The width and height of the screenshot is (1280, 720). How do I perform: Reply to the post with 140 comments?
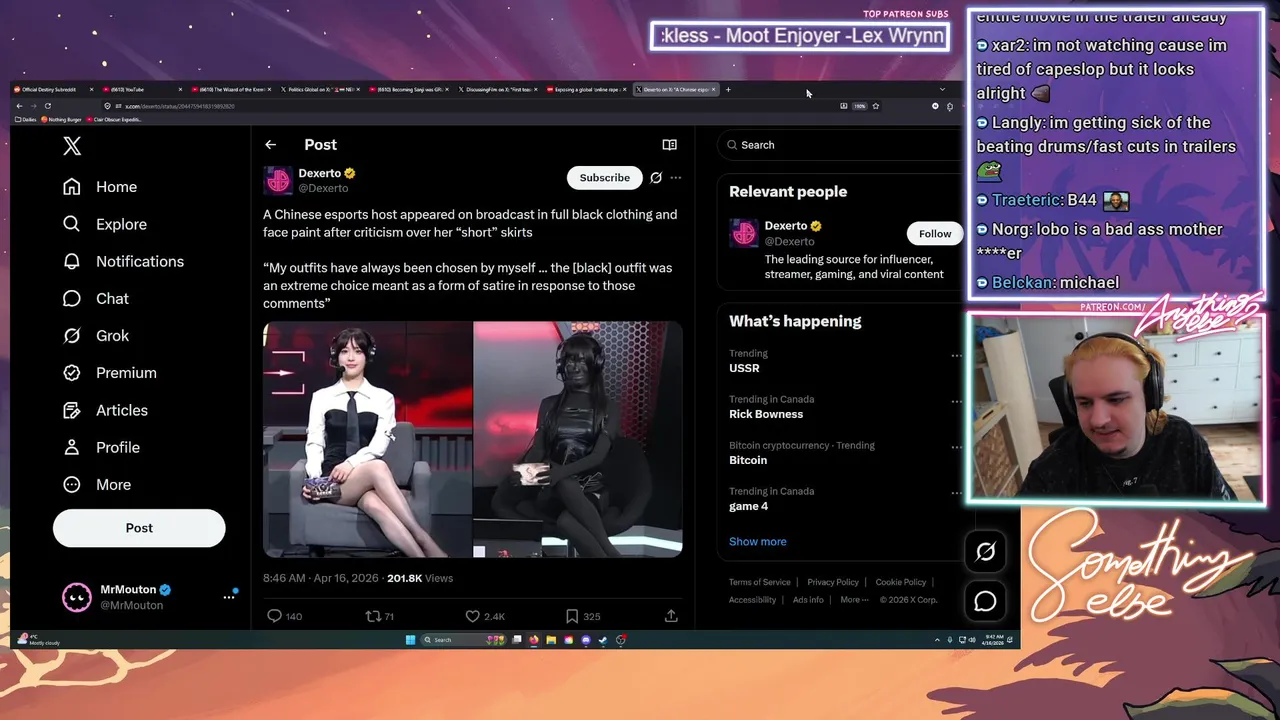(x=284, y=616)
